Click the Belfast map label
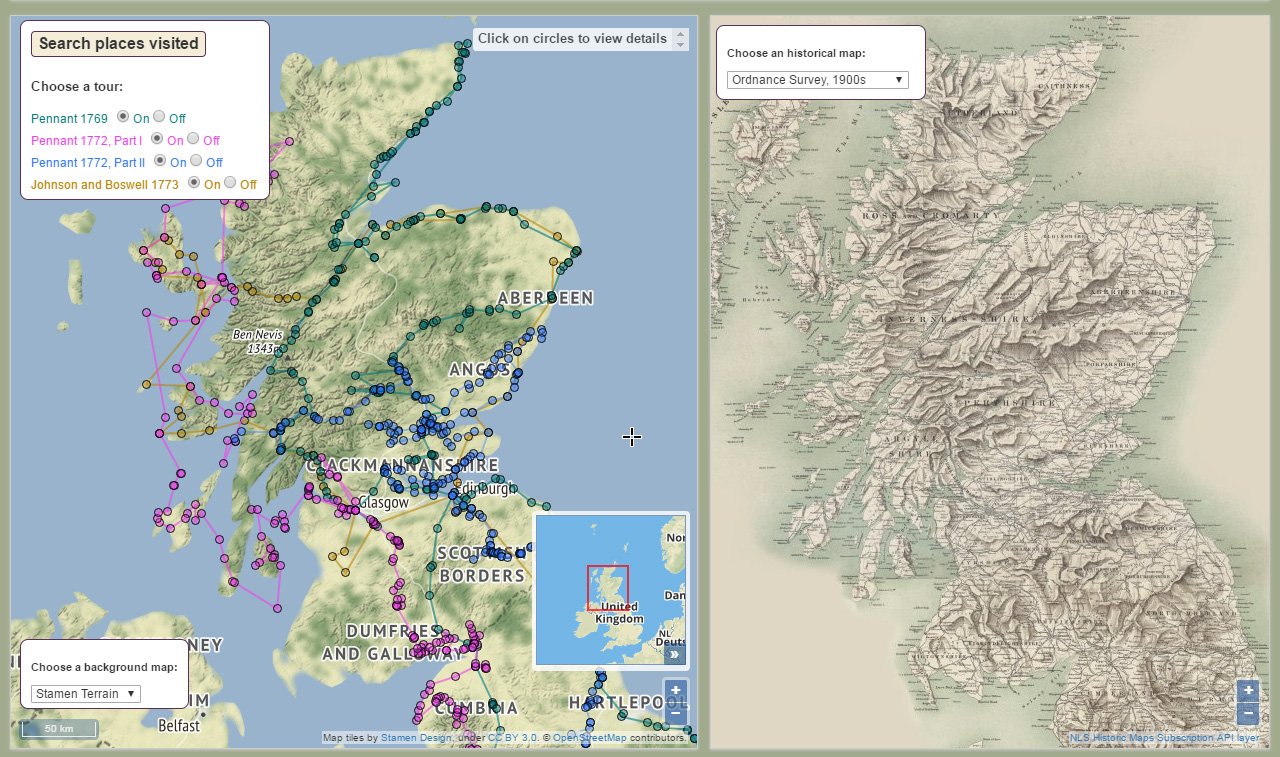Viewport: 1280px width, 757px height. pos(179,725)
